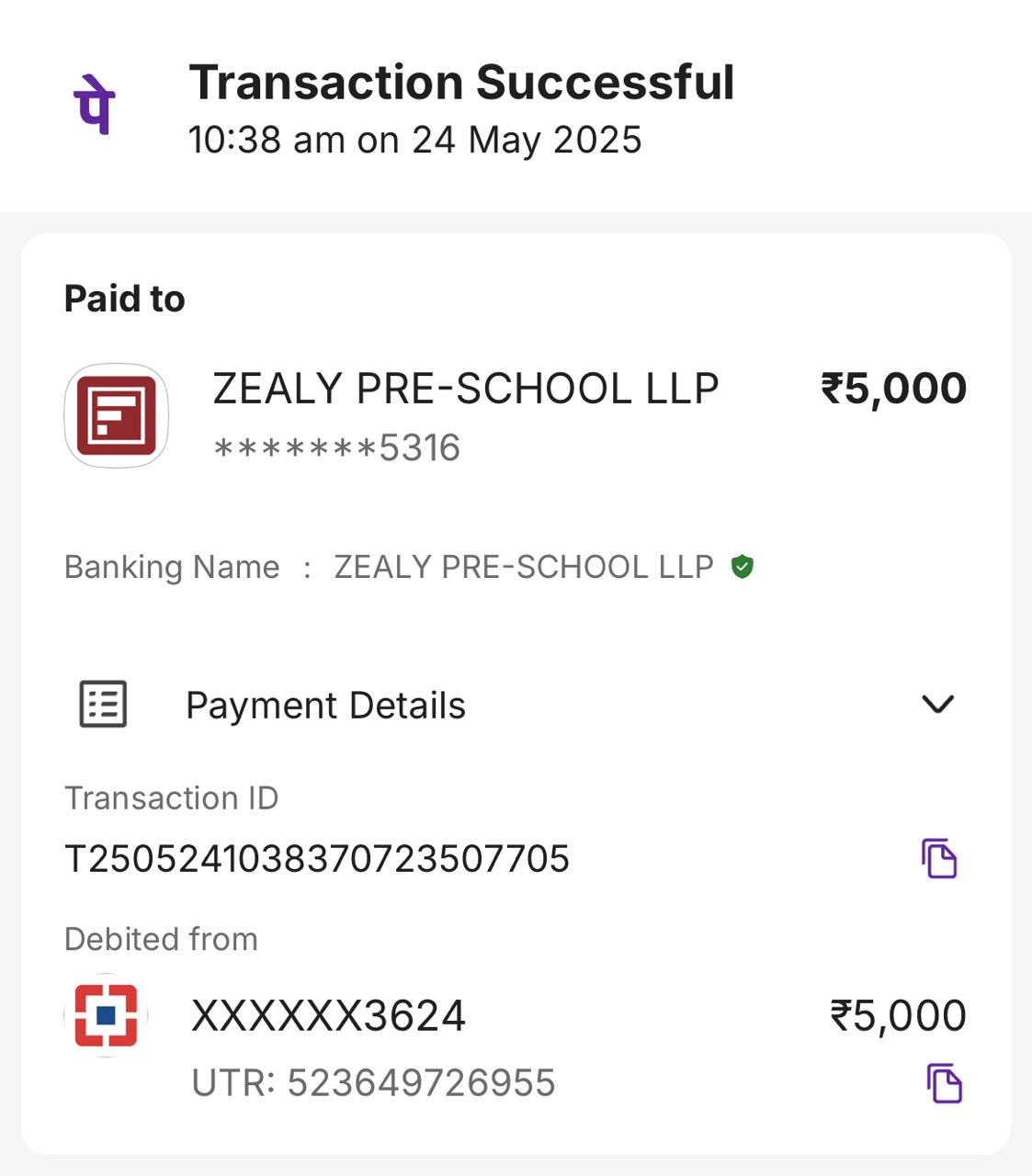Tap the debited ₹5,000 amount

[x=898, y=1016]
